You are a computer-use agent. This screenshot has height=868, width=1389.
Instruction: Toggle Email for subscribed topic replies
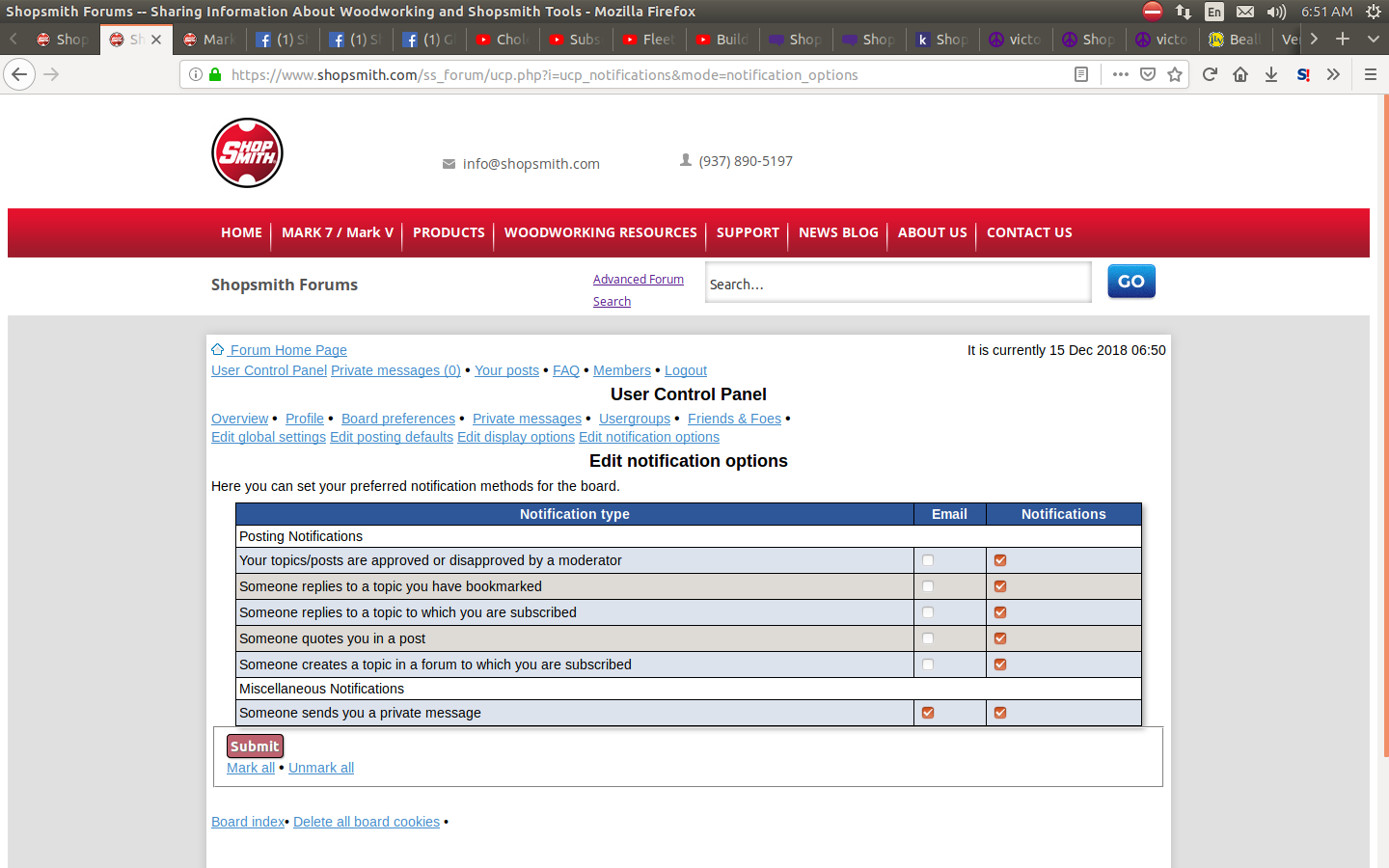928,612
